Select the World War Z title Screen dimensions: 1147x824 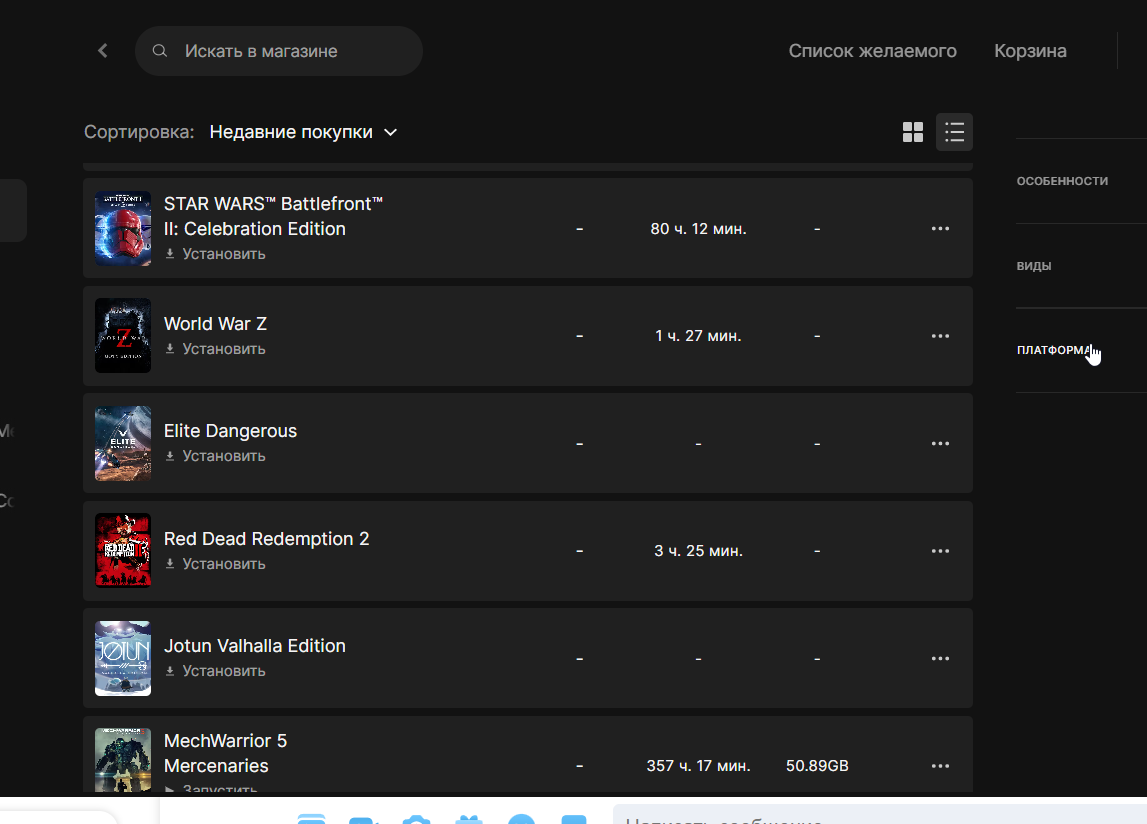click(215, 323)
